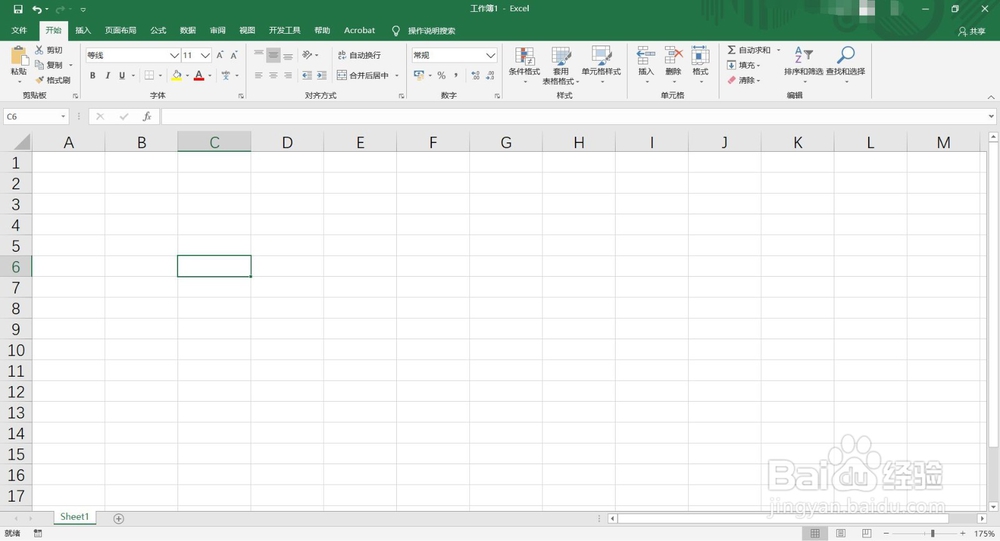Switch to Formulas (公式) tab
The image size is (1000, 541).
pyautogui.click(x=158, y=31)
